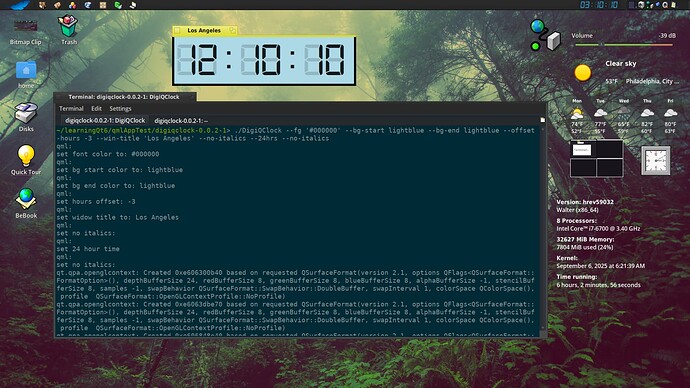Select the top-left workspace with Terminal thumbnail
The image size is (690, 388).
pos(583,150)
